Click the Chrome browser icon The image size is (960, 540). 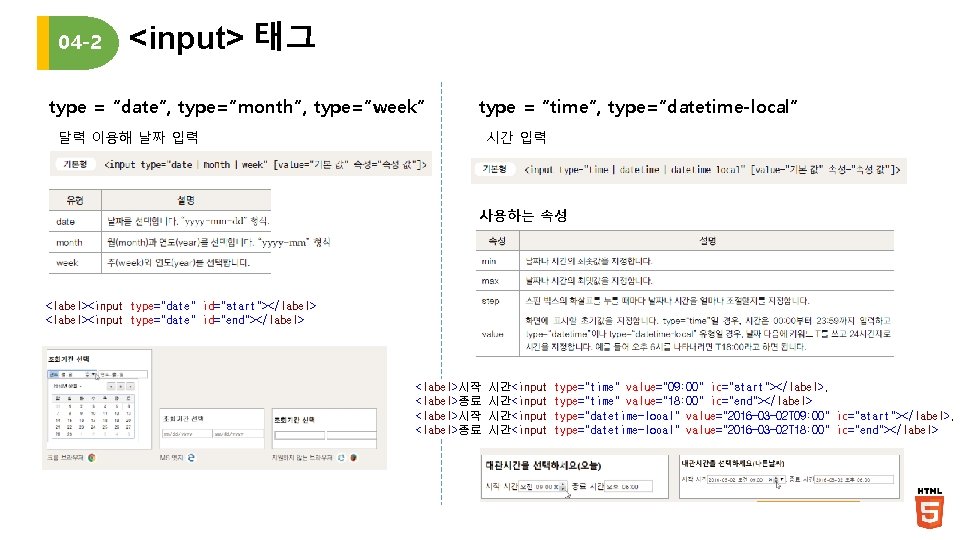(x=92, y=457)
